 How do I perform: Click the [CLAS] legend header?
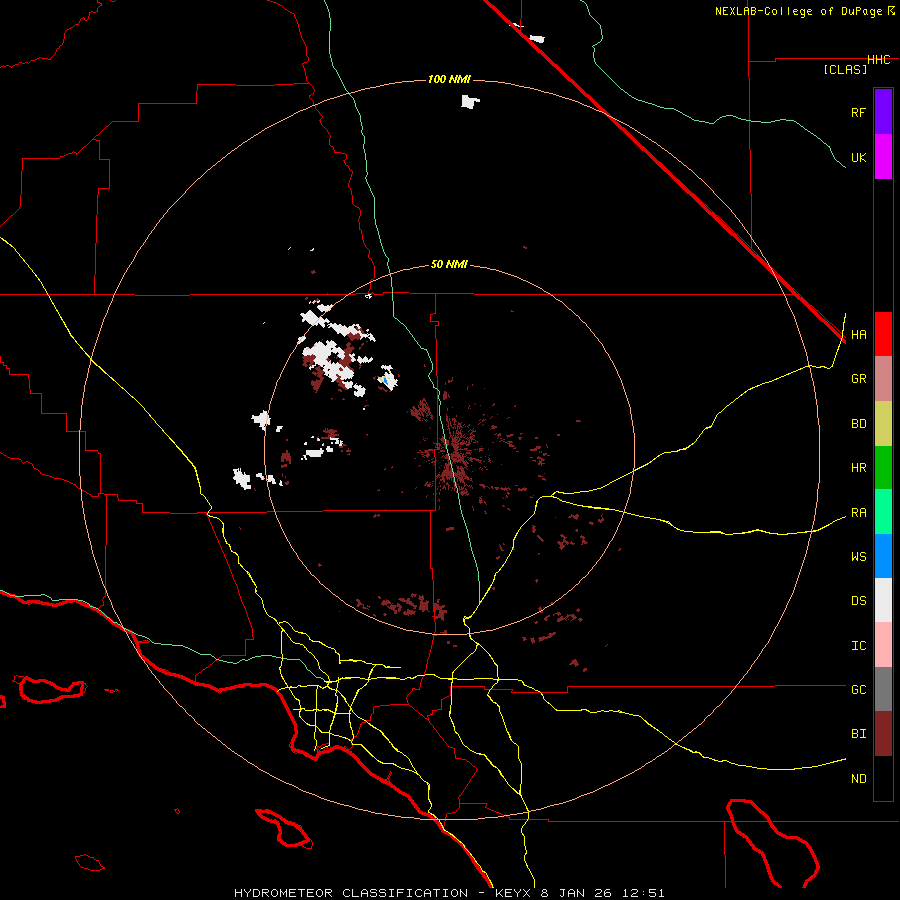[x=845, y=69]
